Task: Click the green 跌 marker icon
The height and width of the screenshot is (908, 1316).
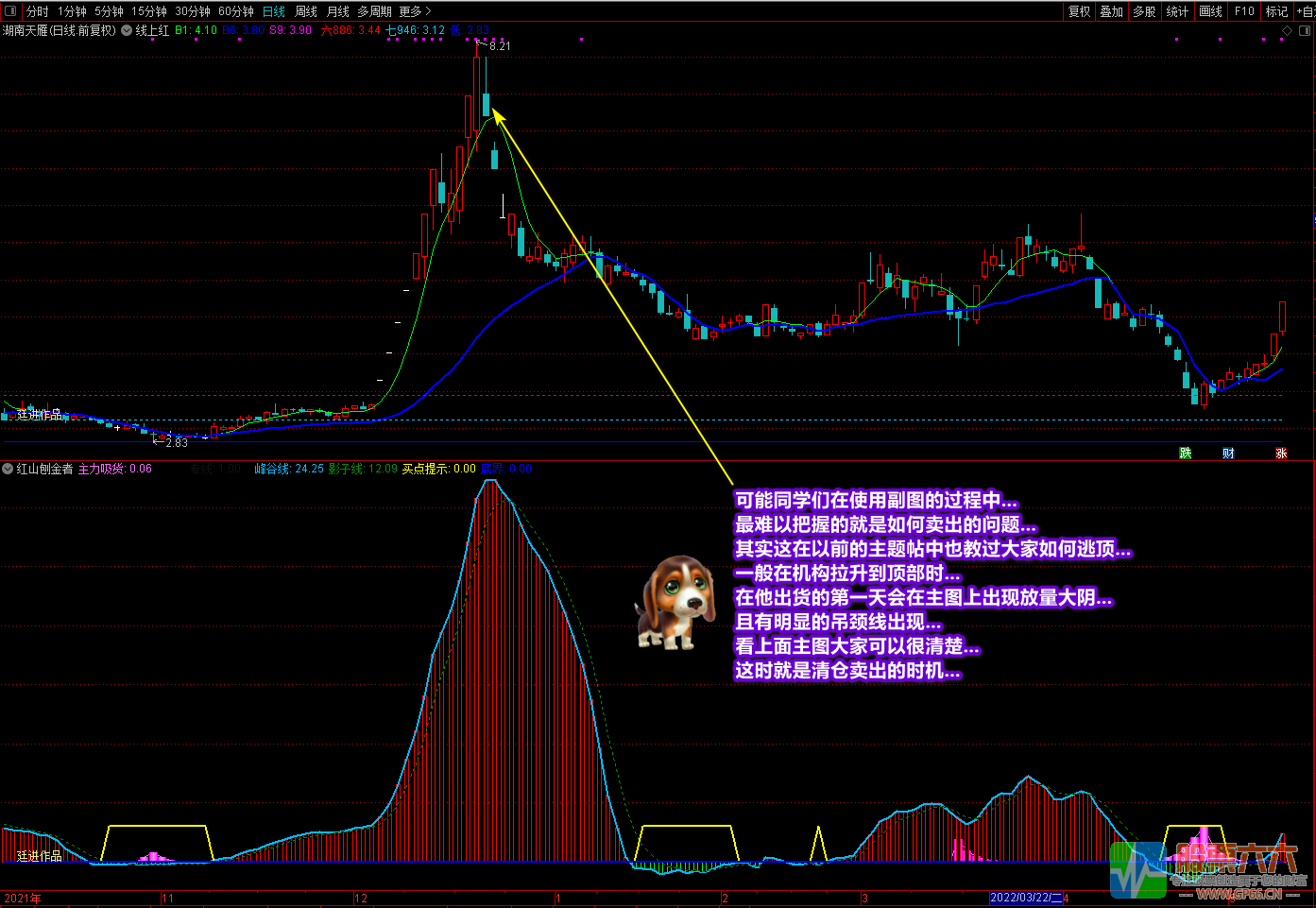Action: point(1186,454)
